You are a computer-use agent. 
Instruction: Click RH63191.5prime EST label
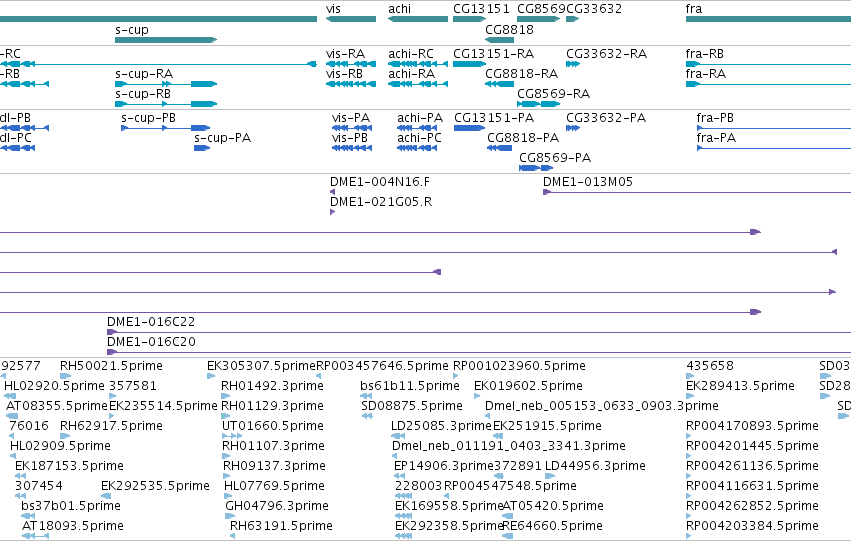pyautogui.click(x=281, y=526)
